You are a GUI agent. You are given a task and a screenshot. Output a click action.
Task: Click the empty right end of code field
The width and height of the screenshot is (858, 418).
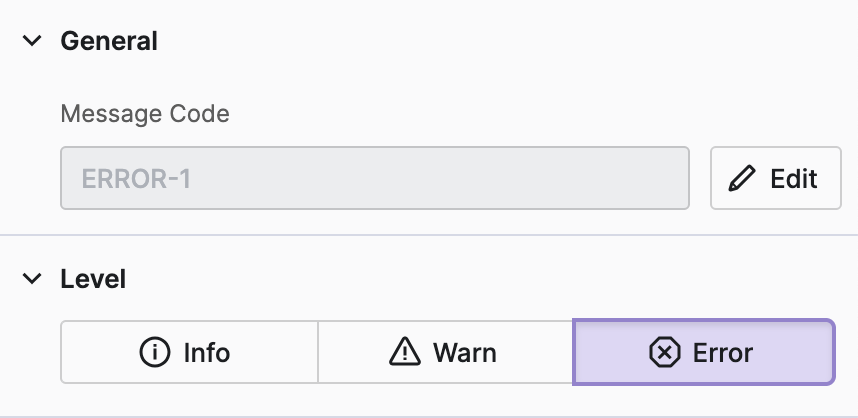(x=620, y=179)
